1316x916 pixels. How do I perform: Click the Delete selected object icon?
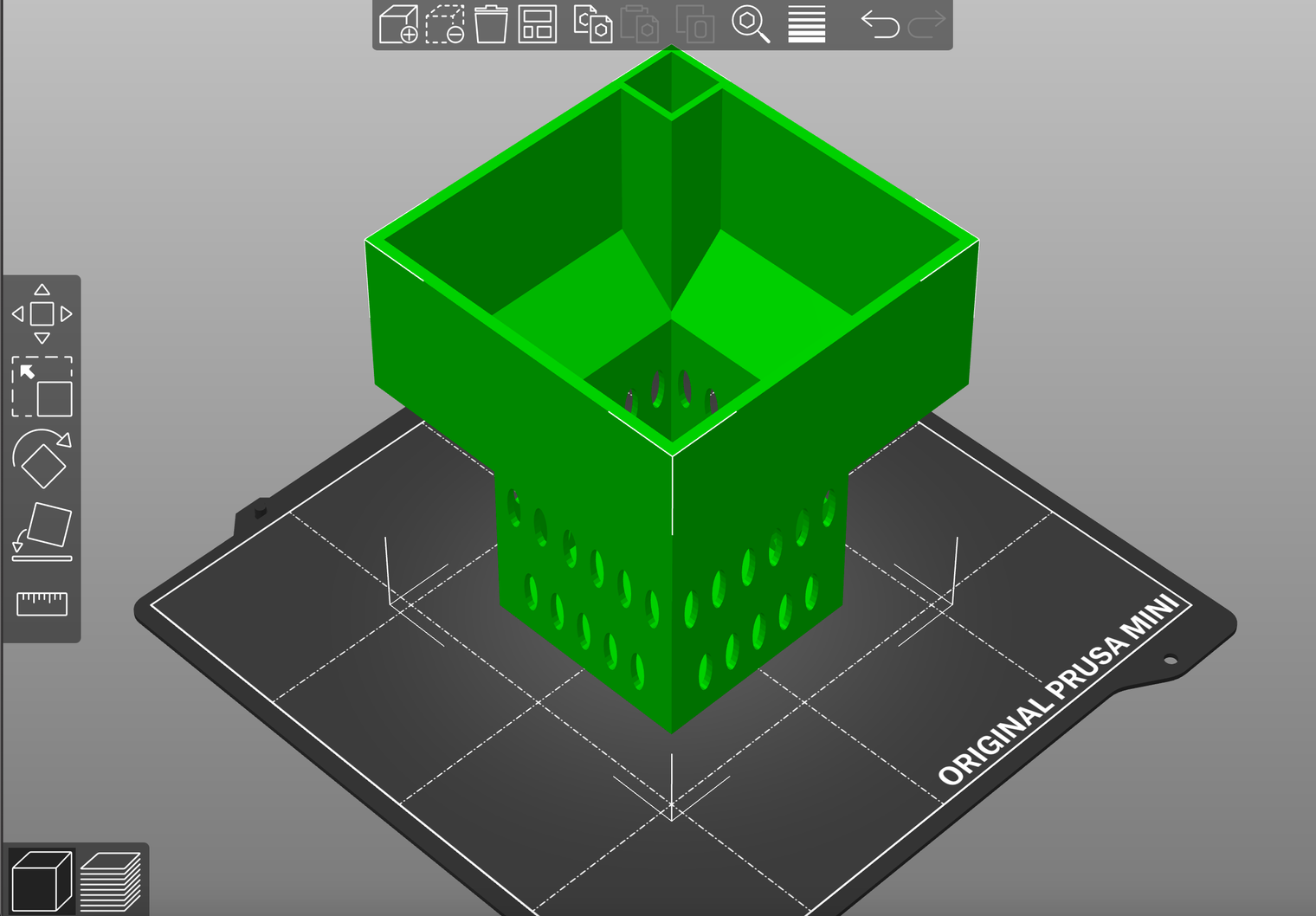tap(445, 24)
